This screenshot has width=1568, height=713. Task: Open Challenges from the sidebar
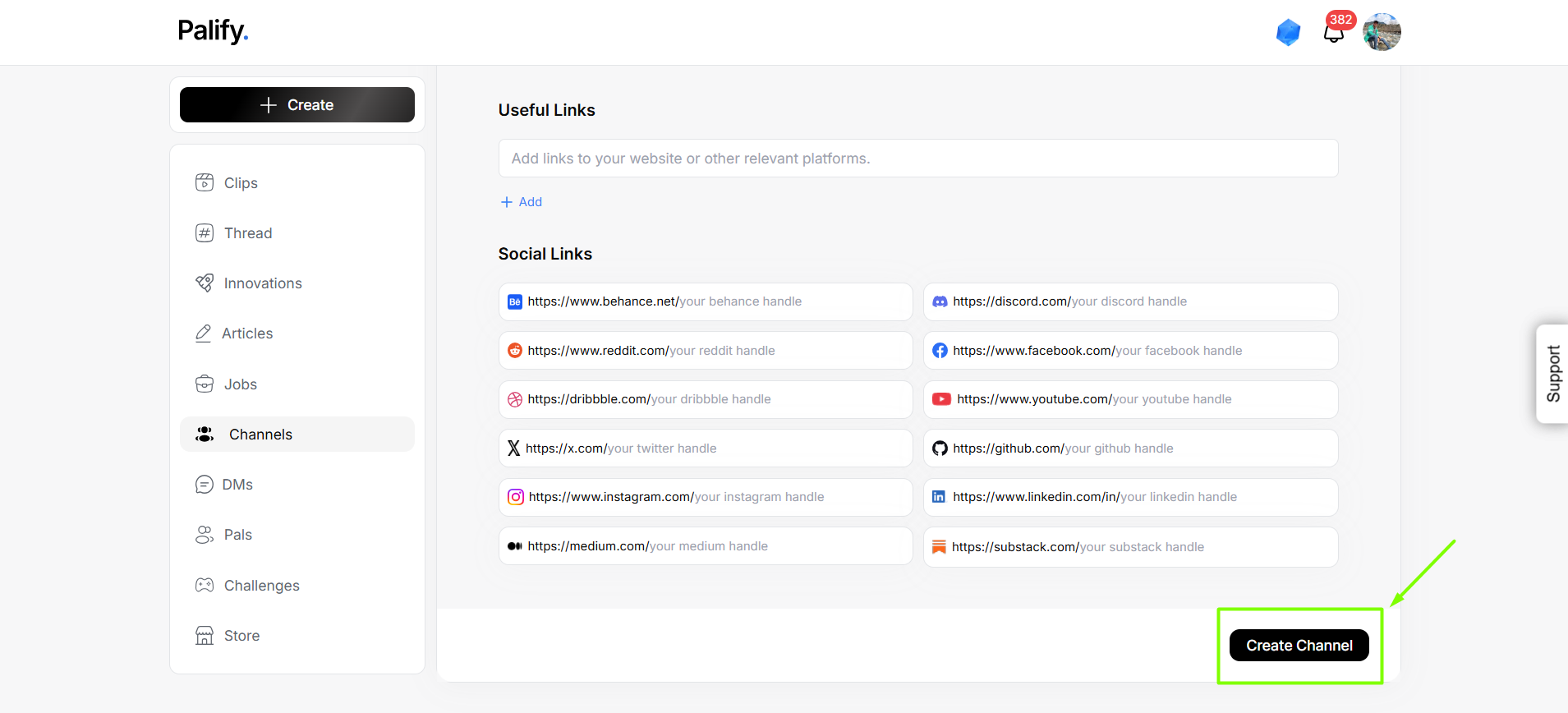coord(297,585)
